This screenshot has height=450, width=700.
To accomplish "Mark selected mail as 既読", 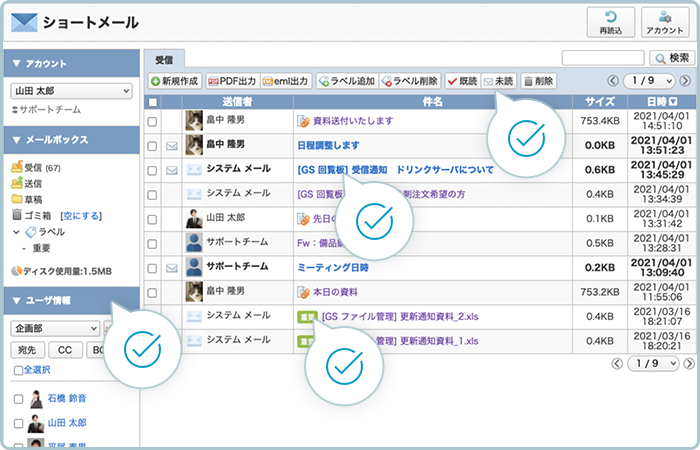I will [462, 81].
